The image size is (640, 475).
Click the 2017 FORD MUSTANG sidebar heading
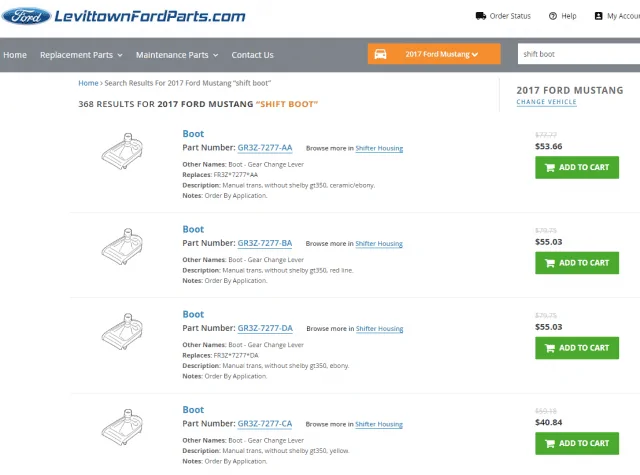[570, 90]
